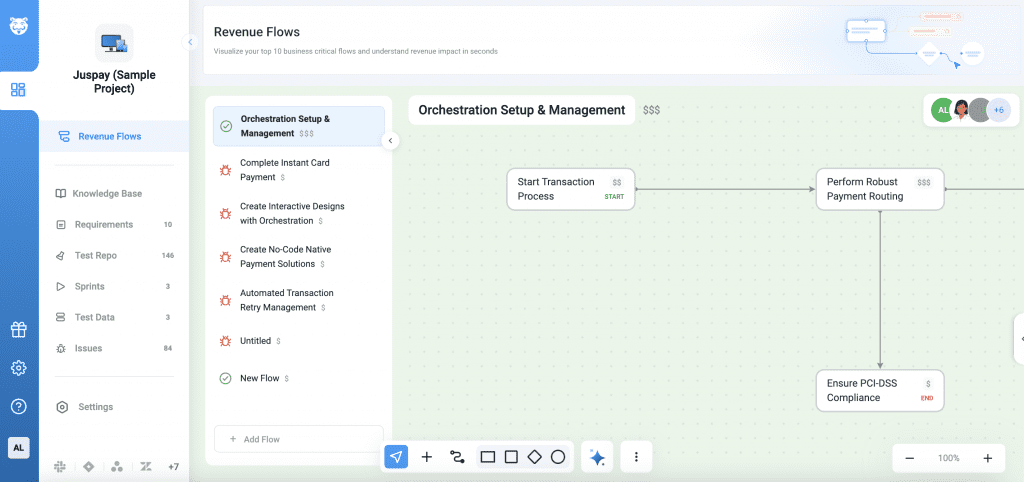
Task: Pick the diamond shape tool
Action: coord(534,457)
